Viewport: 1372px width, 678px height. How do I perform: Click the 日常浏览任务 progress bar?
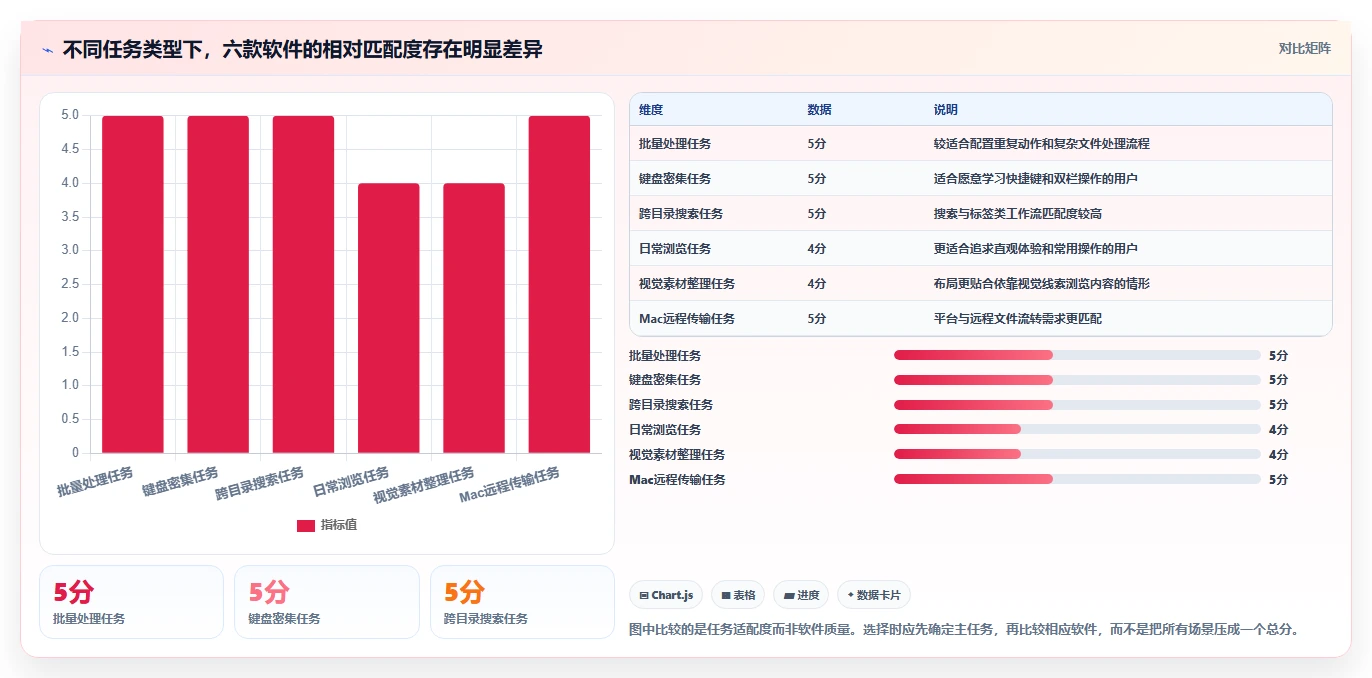pos(1077,429)
